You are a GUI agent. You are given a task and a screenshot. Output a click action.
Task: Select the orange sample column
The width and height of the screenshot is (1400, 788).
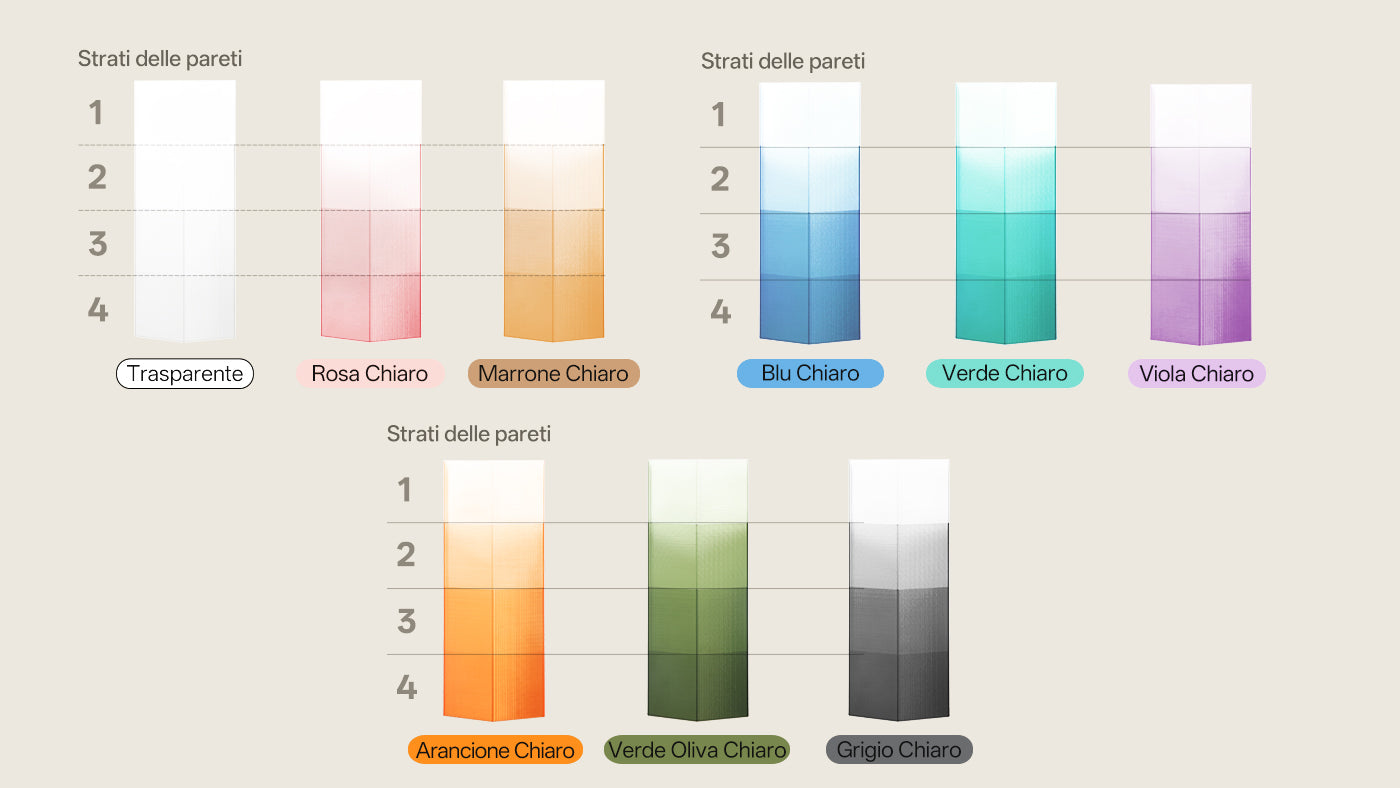point(494,590)
